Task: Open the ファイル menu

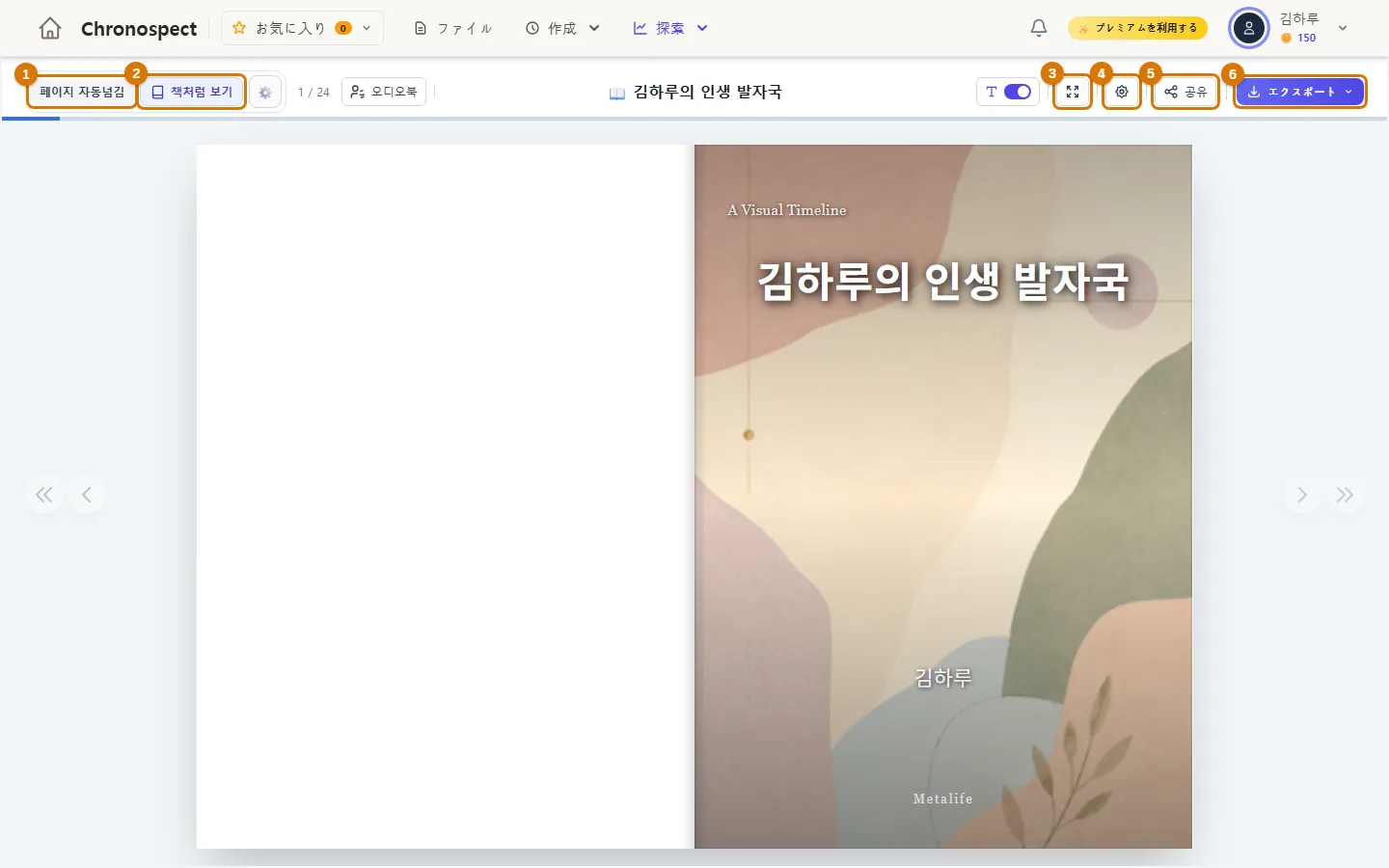Action: pos(453,28)
